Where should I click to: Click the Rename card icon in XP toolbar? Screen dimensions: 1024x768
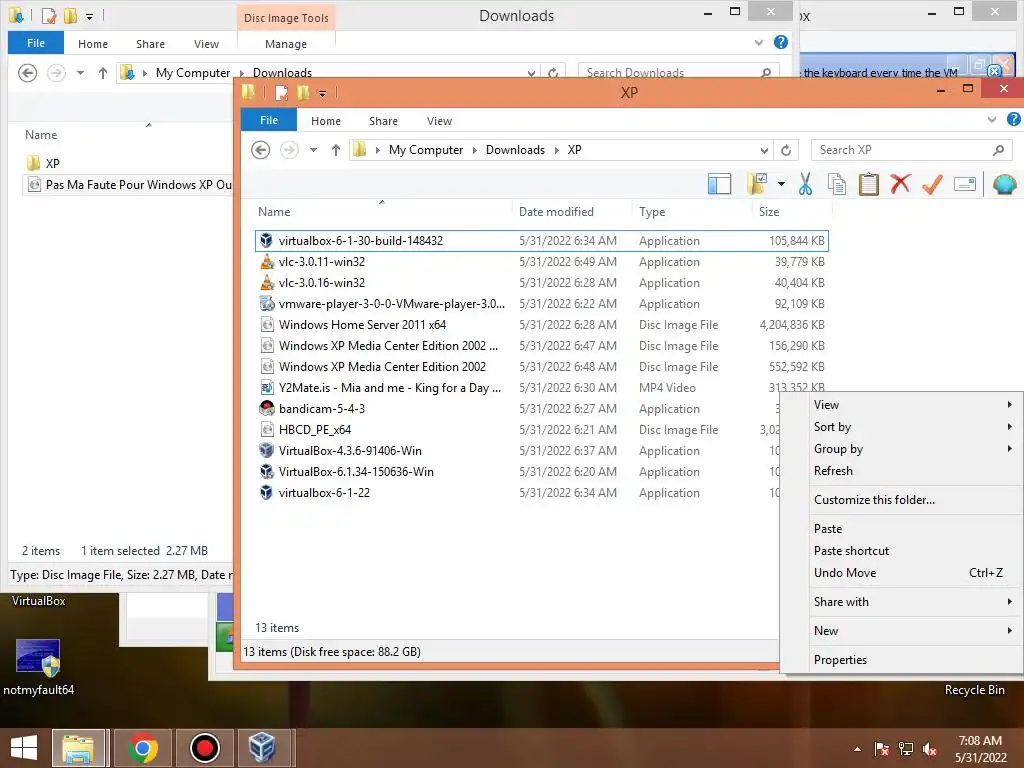965,184
